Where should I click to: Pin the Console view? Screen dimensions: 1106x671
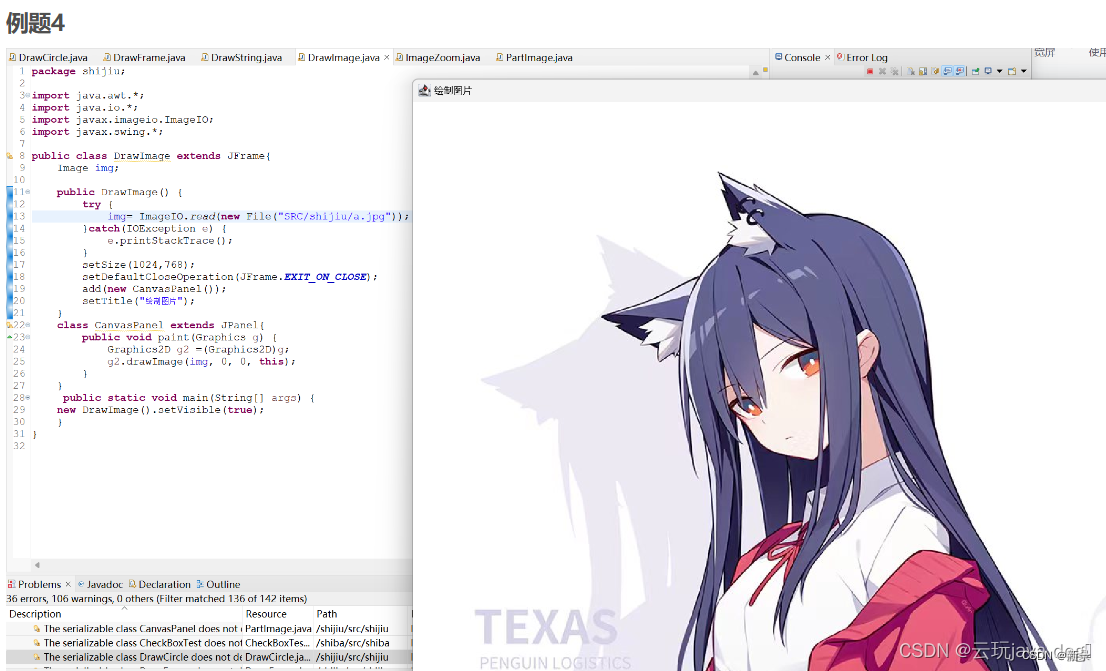(976, 71)
